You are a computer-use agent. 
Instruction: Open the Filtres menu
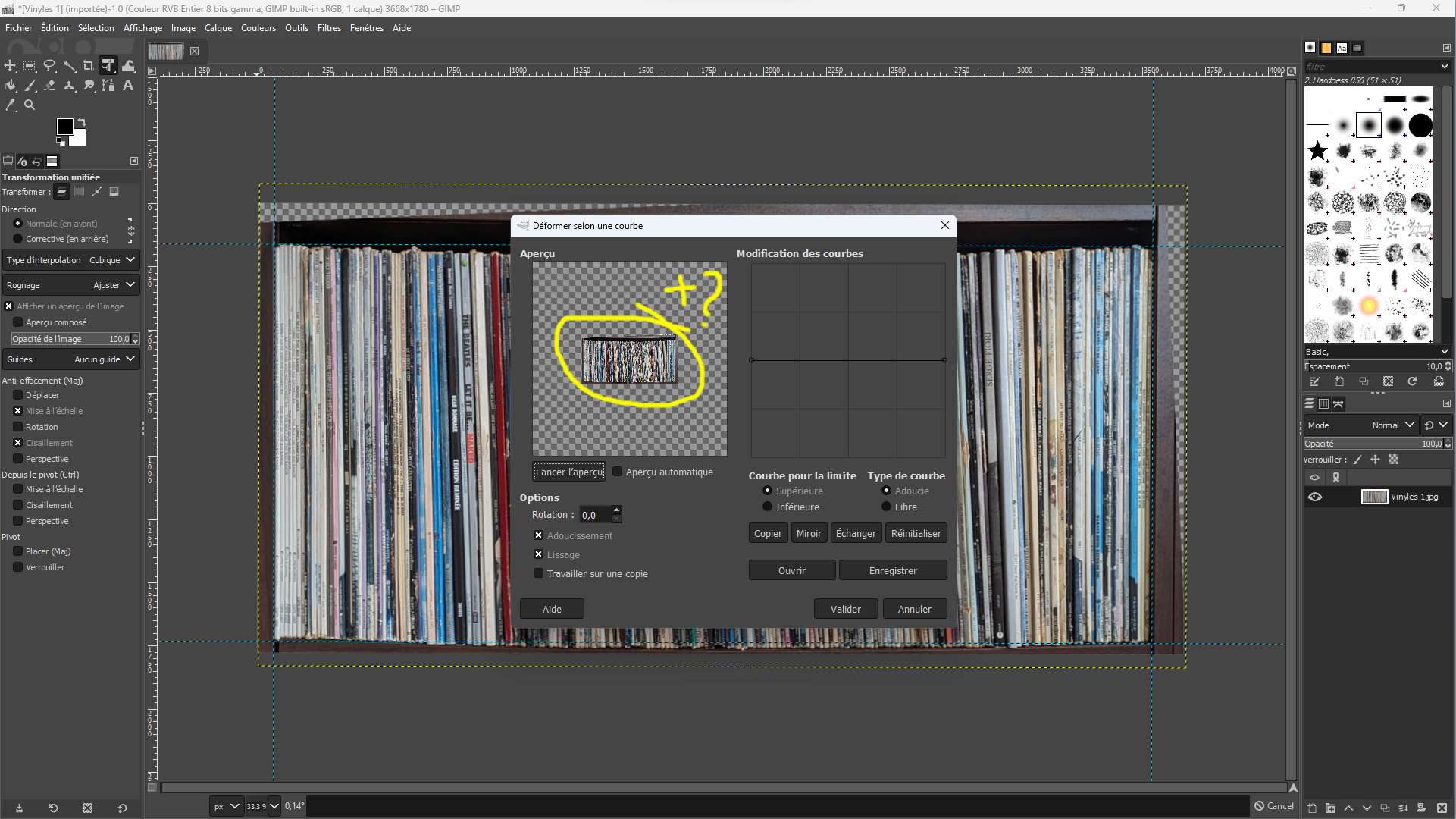point(329,28)
